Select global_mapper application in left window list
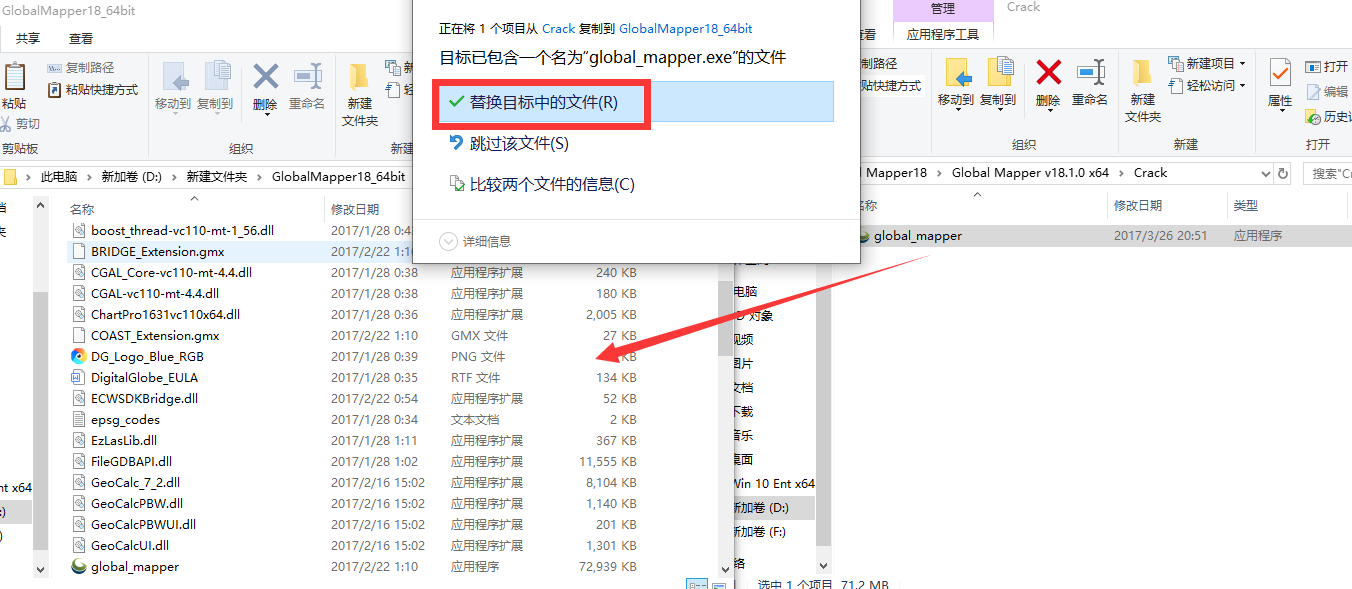The height and width of the screenshot is (589, 1352). (x=135, y=567)
